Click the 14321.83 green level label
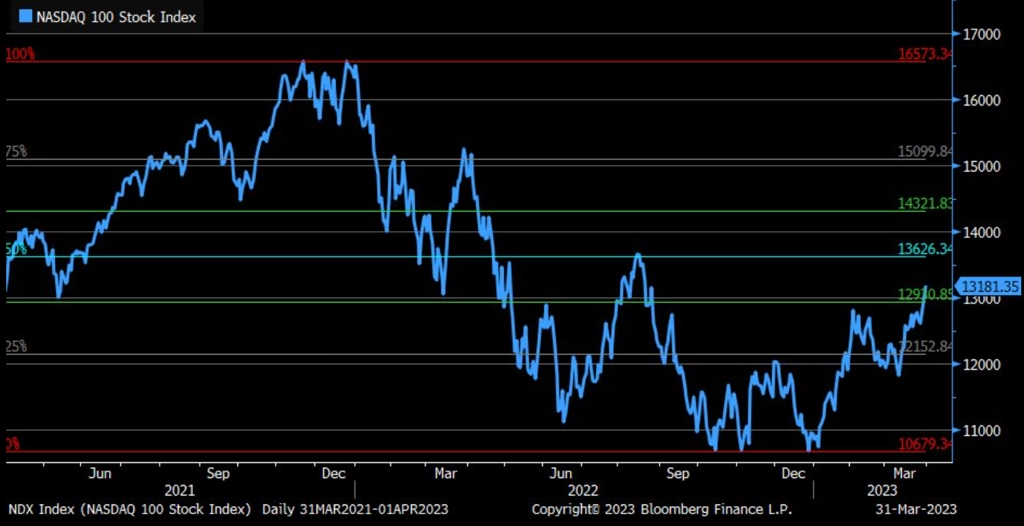 coord(923,203)
